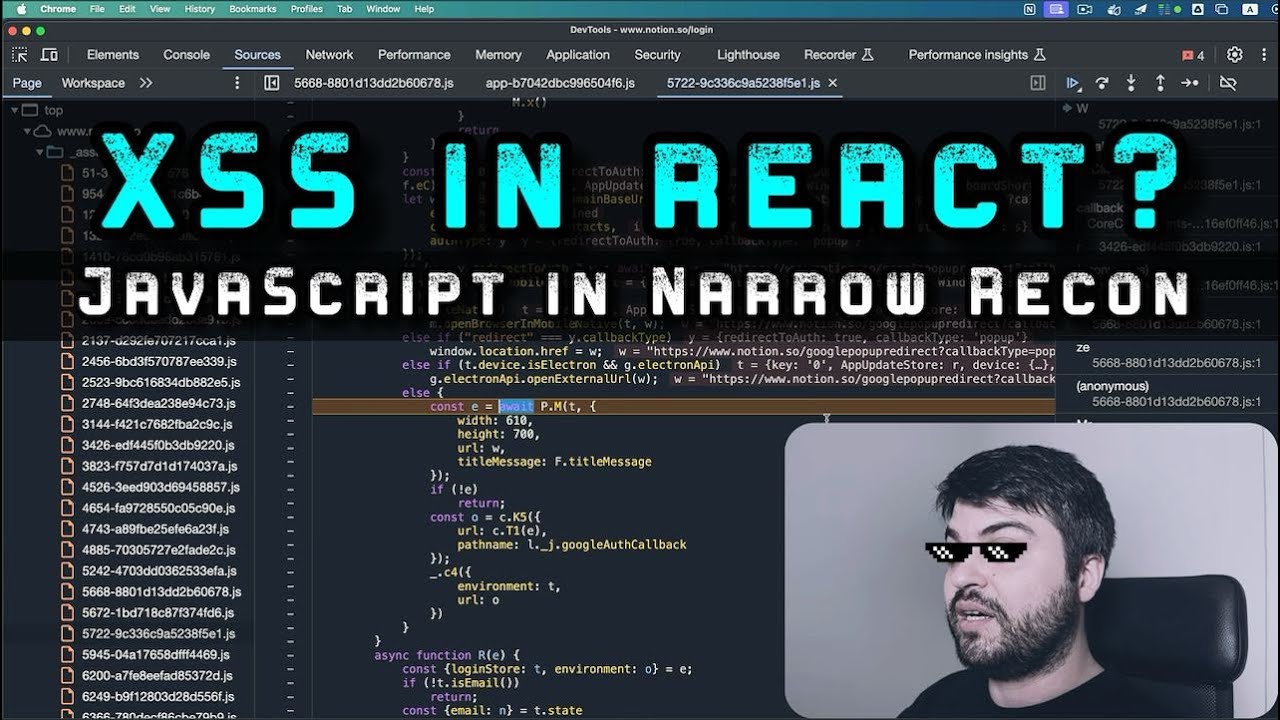The height and width of the screenshot is (720, 1280).
Task: Click the Apple menu icon
Action: [x=21, y=9]
